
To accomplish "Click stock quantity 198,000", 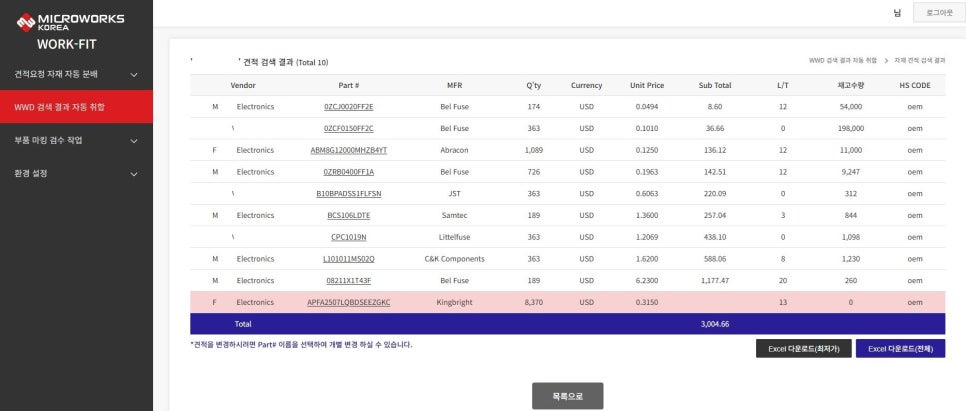I will [x=850, y=128].
